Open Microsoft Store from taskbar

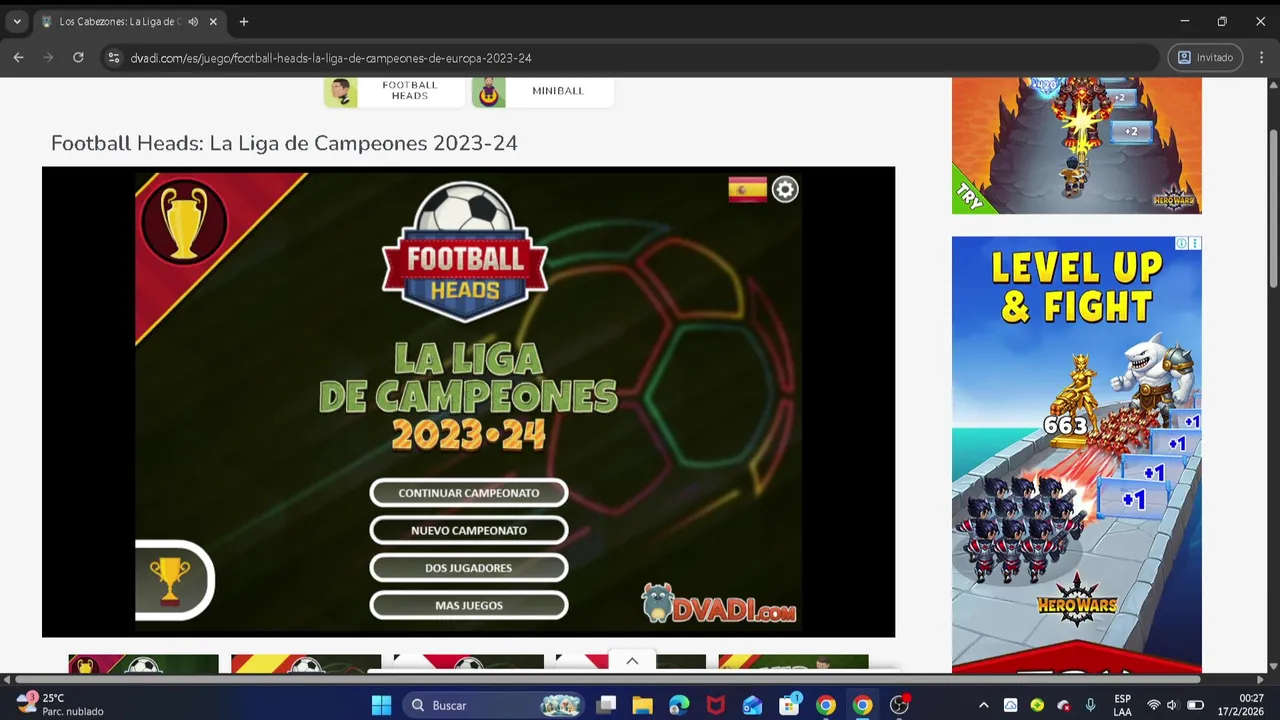click(789, 705)
